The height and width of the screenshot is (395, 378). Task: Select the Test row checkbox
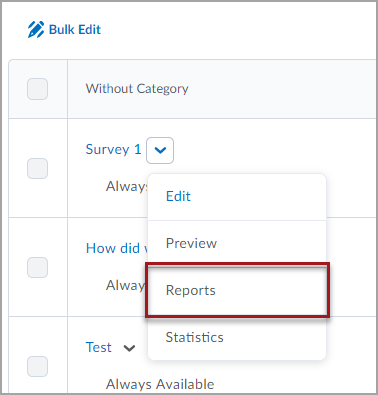37,366
